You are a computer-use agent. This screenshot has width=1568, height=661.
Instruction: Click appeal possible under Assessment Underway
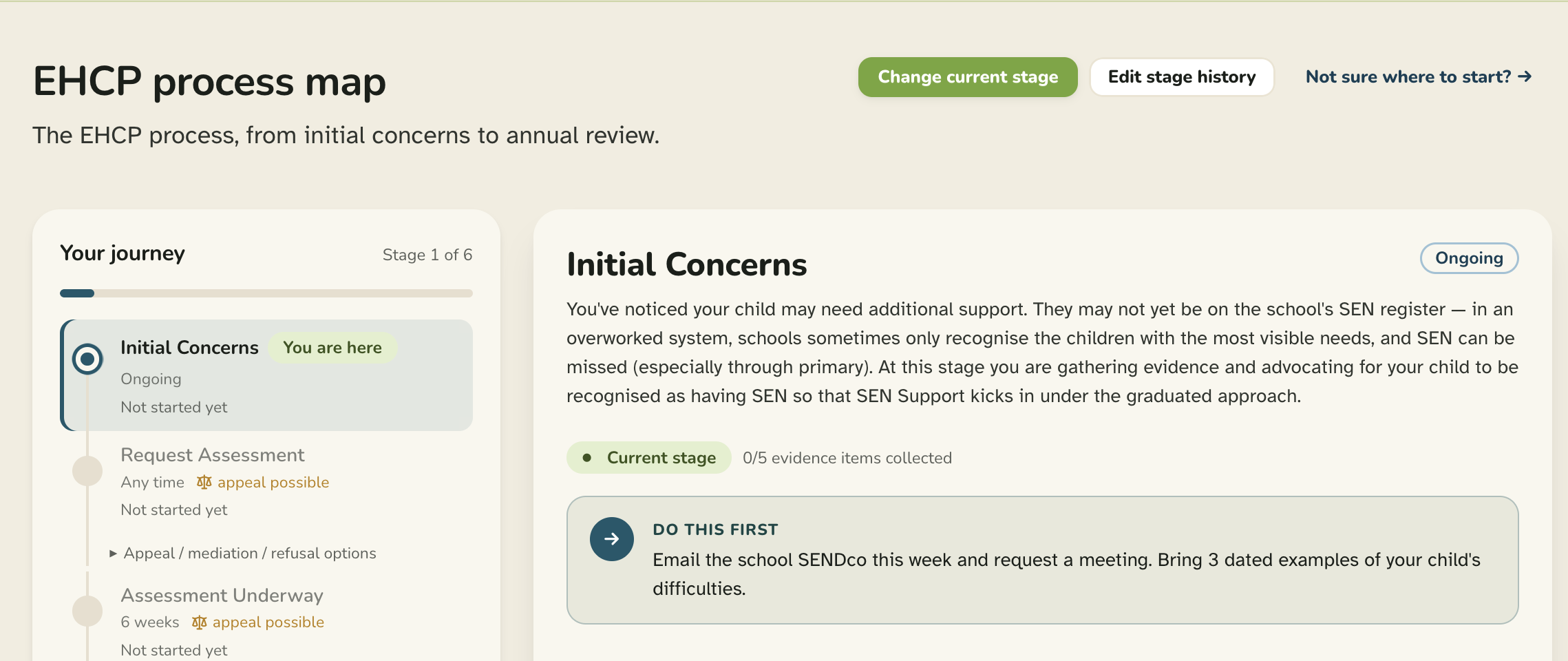(268, 622)
